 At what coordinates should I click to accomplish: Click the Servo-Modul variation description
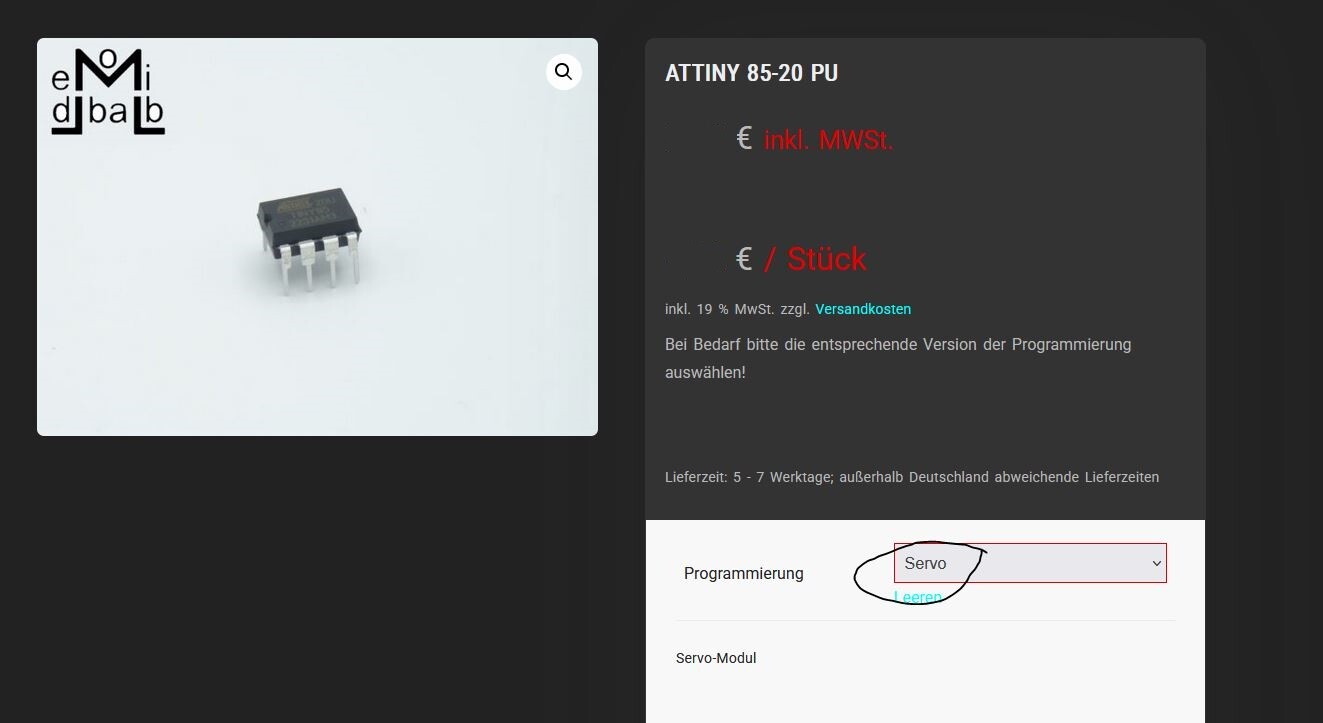click(x=716, y=658)
